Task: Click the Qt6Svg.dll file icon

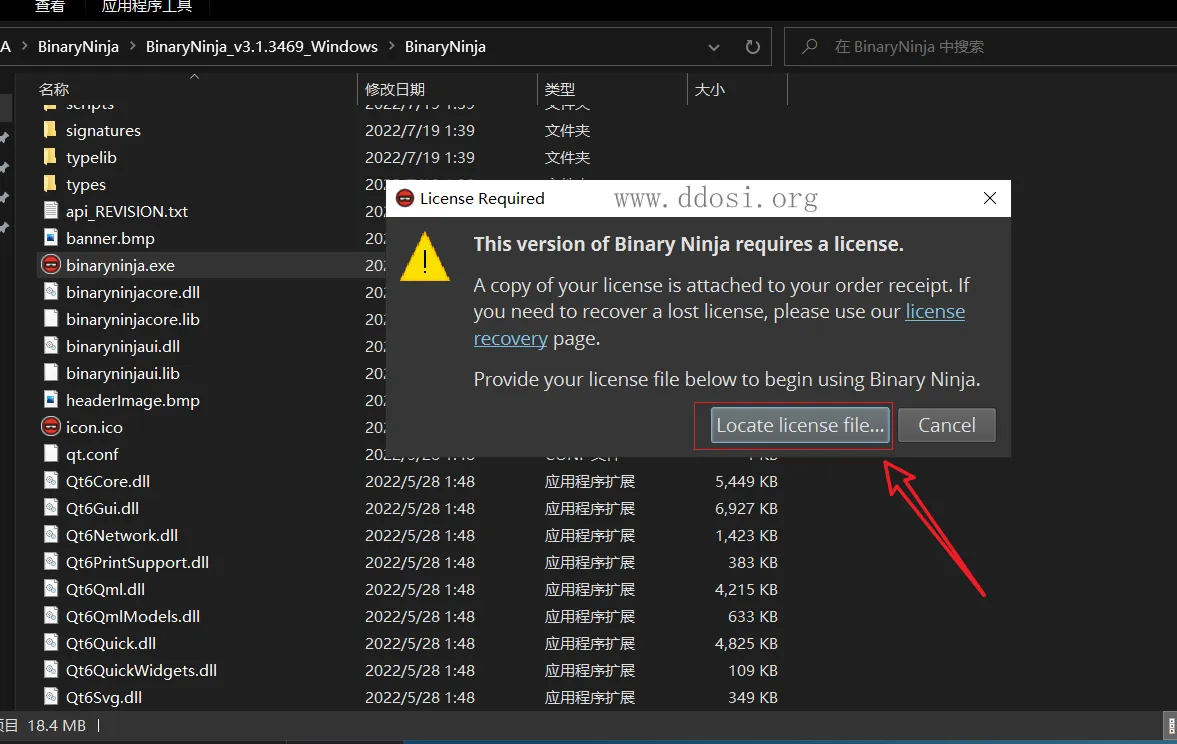Action: pos(50,697)
